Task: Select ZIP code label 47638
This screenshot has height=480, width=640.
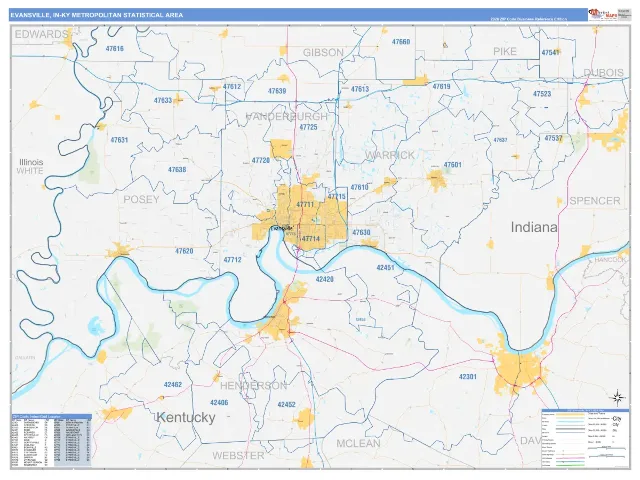Action: coord(177,169)
